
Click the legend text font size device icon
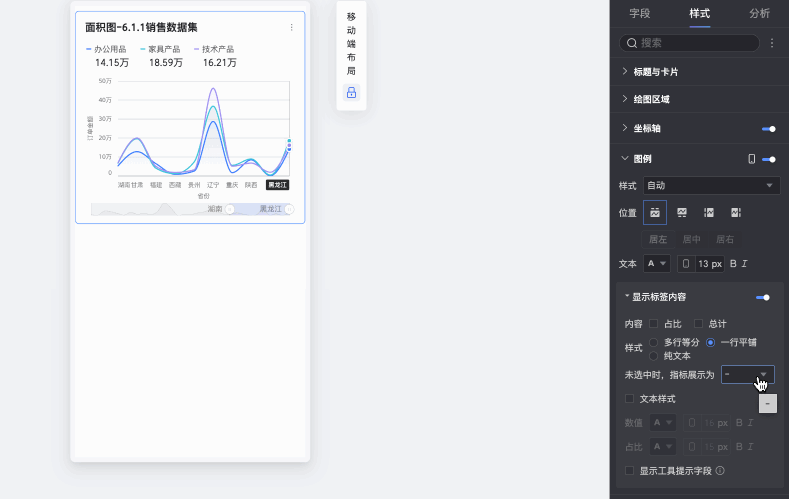tap(686, 264)
